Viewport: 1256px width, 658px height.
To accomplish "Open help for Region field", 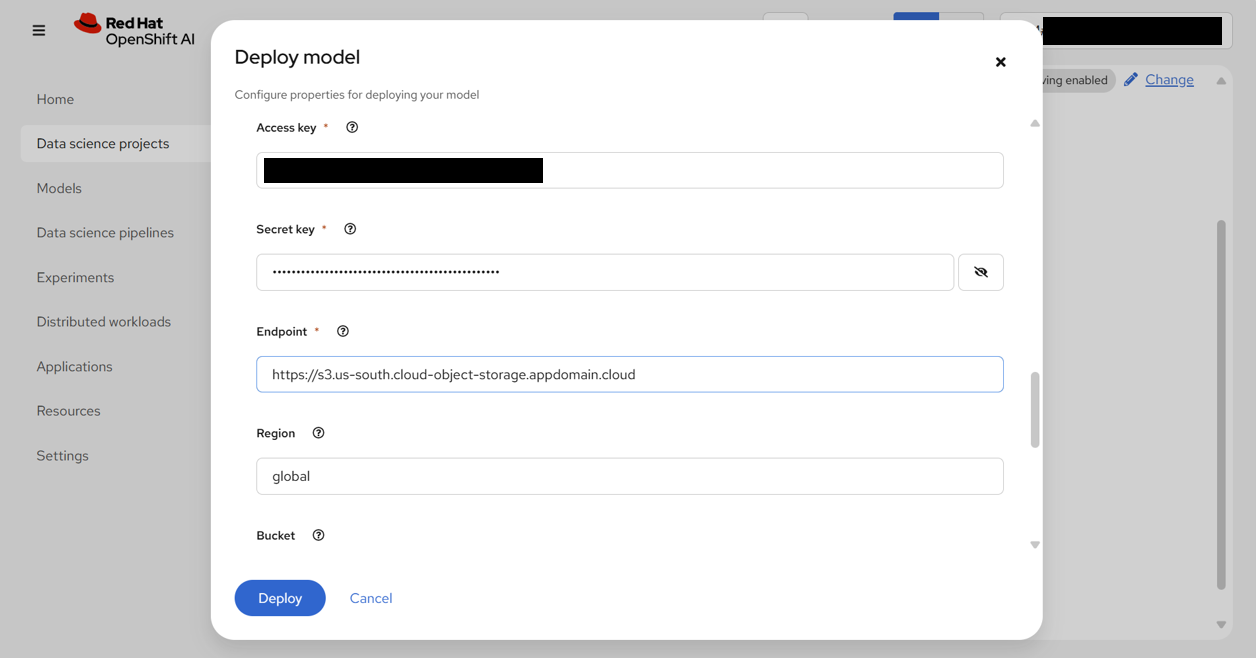I will tap(318, 433).
